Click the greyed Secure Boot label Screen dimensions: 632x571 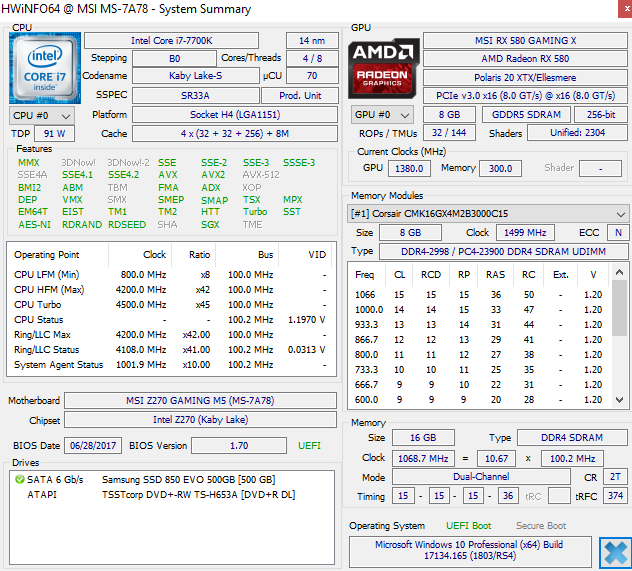point(541,526)
